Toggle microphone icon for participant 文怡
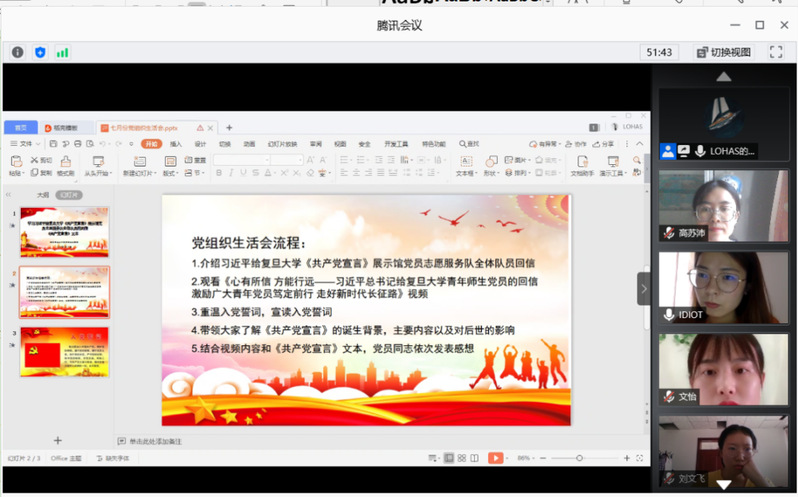Viewport: 798px width, 497px height. (668, 396)
